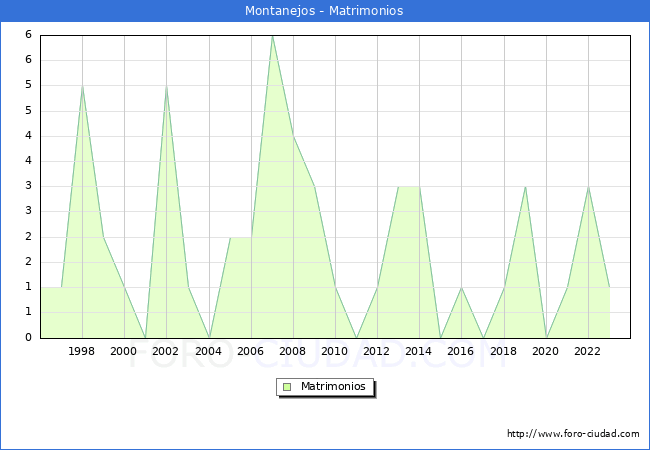Click the 2022 x-axis label

[588, 351]
